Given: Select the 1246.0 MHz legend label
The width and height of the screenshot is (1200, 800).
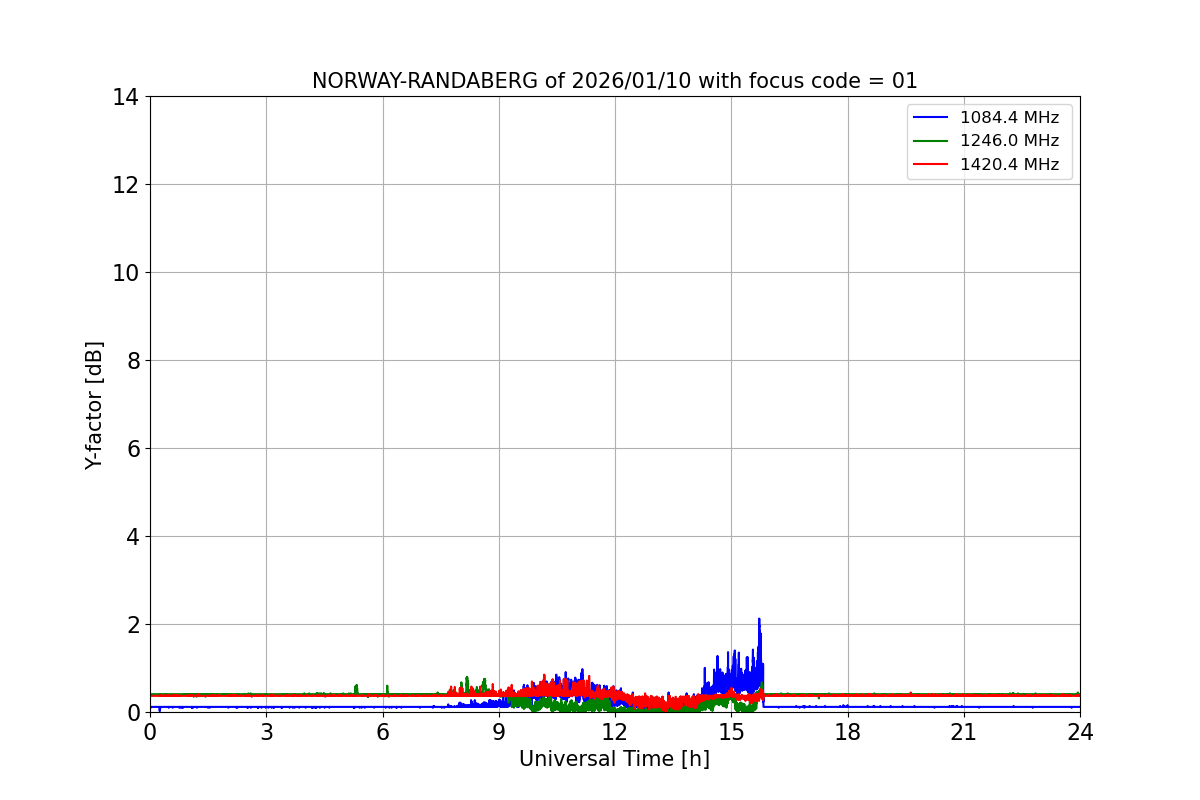Looking at the screenshot, I should 1009,141.
